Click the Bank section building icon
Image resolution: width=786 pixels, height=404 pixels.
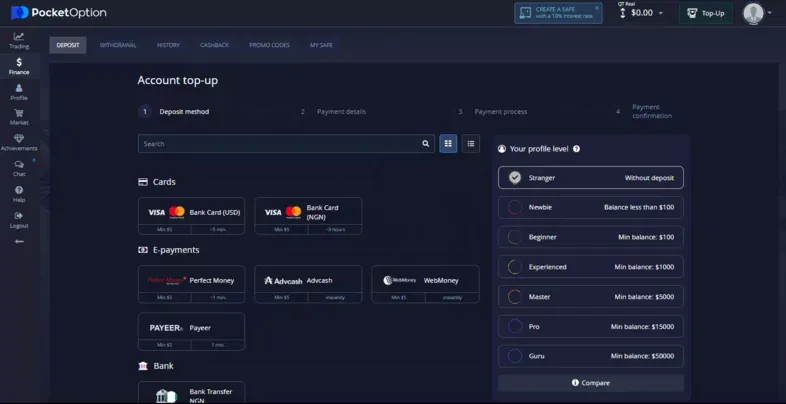pyautogui.click(x=143, y=366)
